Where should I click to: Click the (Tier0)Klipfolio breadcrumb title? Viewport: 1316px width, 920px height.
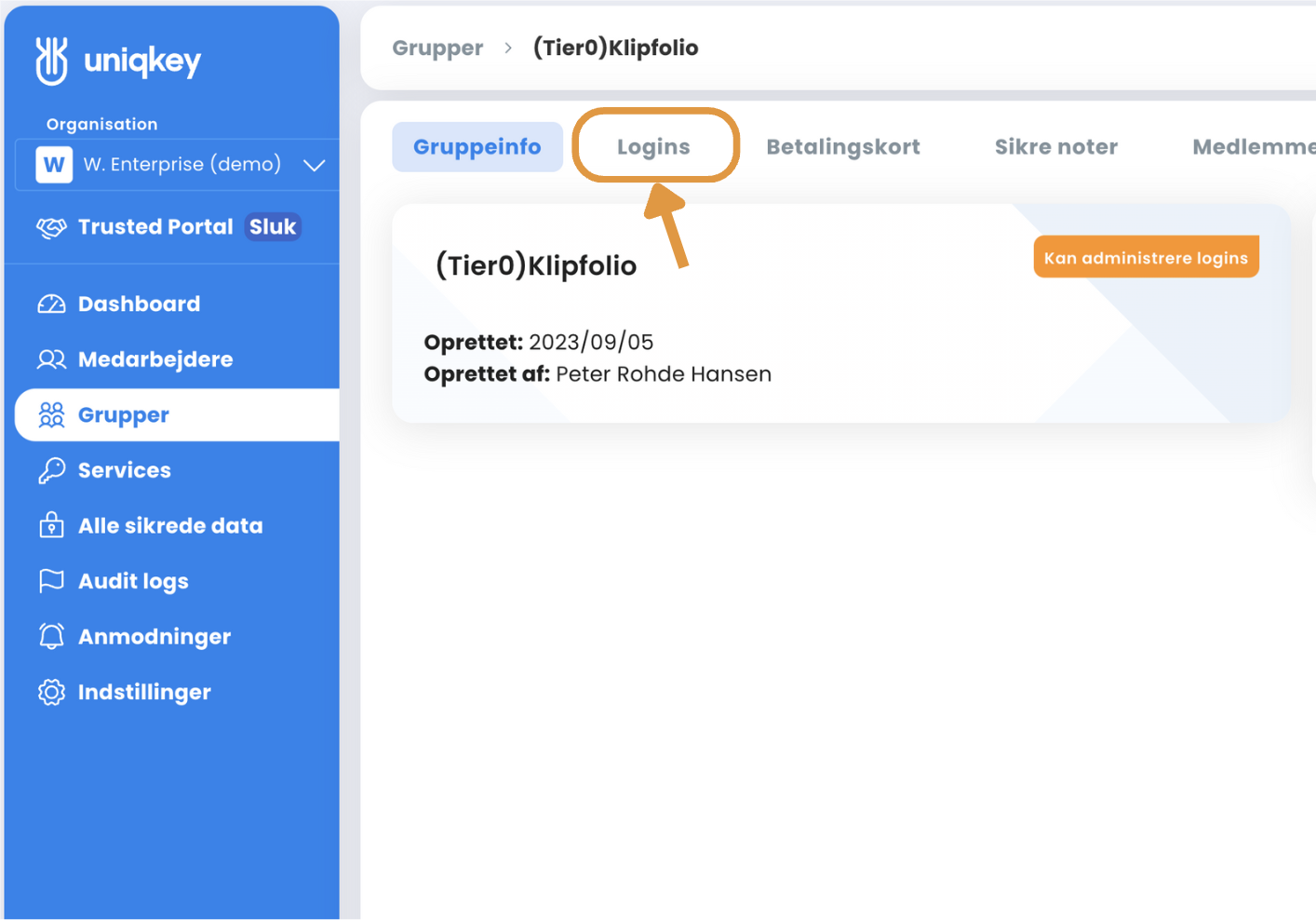coord(615,47)
